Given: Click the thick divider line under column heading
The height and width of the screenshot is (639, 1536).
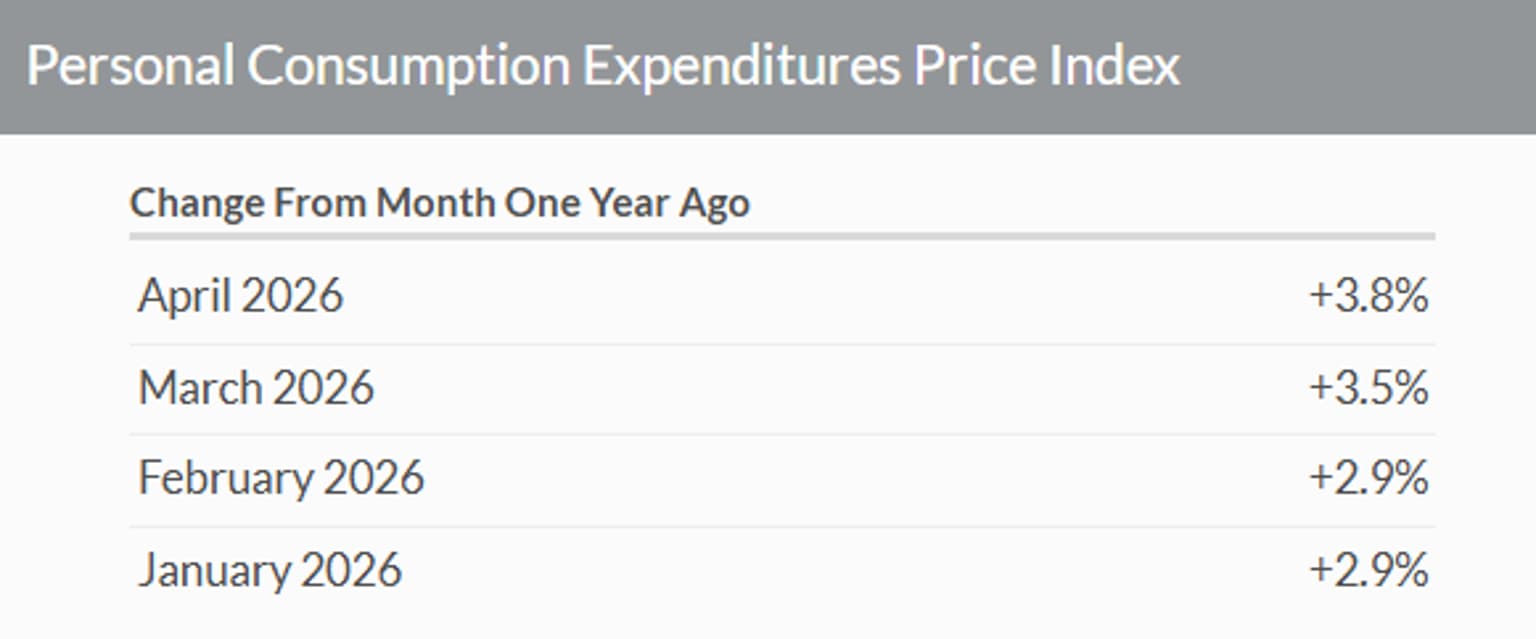Looking at the screenshot, I should [782, 237].
